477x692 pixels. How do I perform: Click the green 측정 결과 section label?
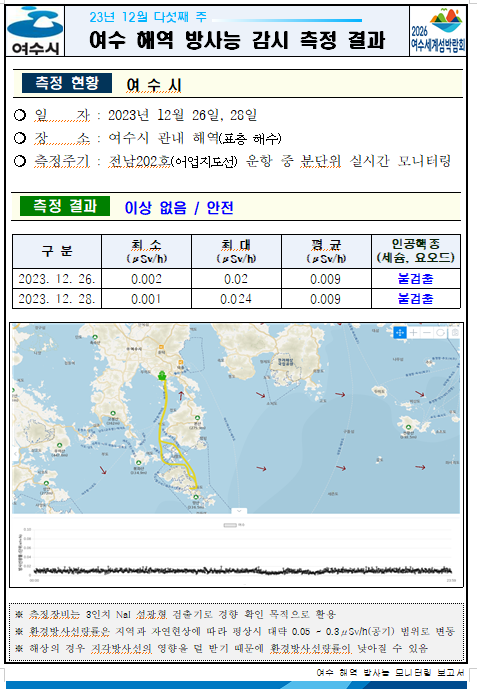pos(65,206)
